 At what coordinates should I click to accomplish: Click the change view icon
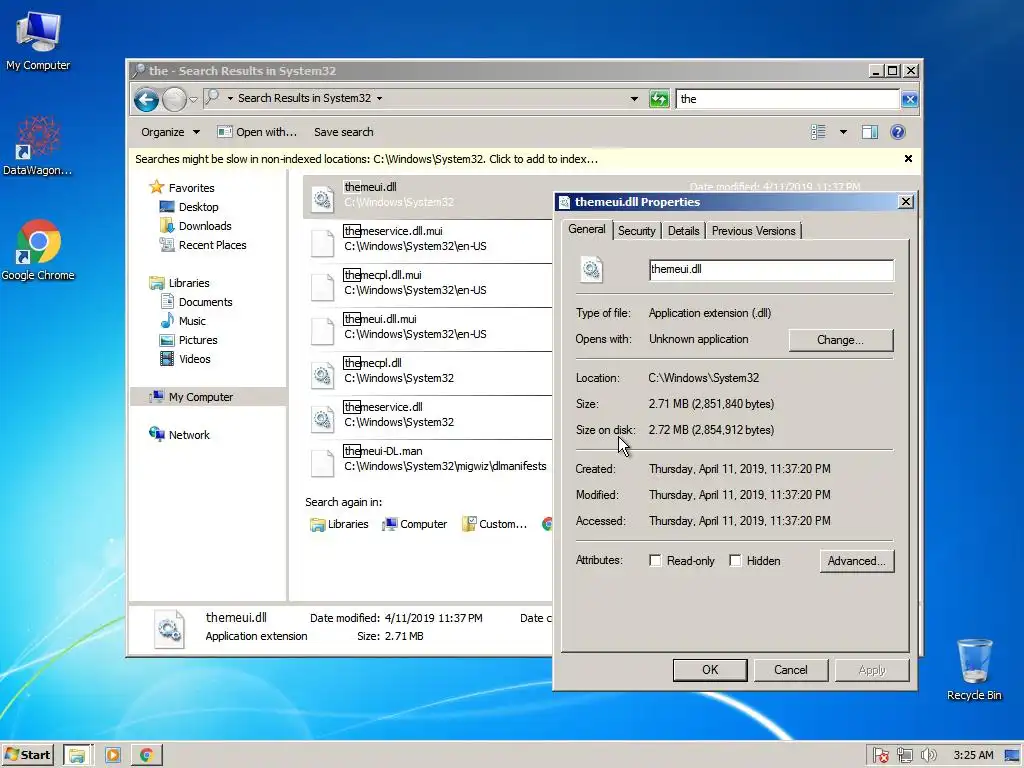(818, 132)
